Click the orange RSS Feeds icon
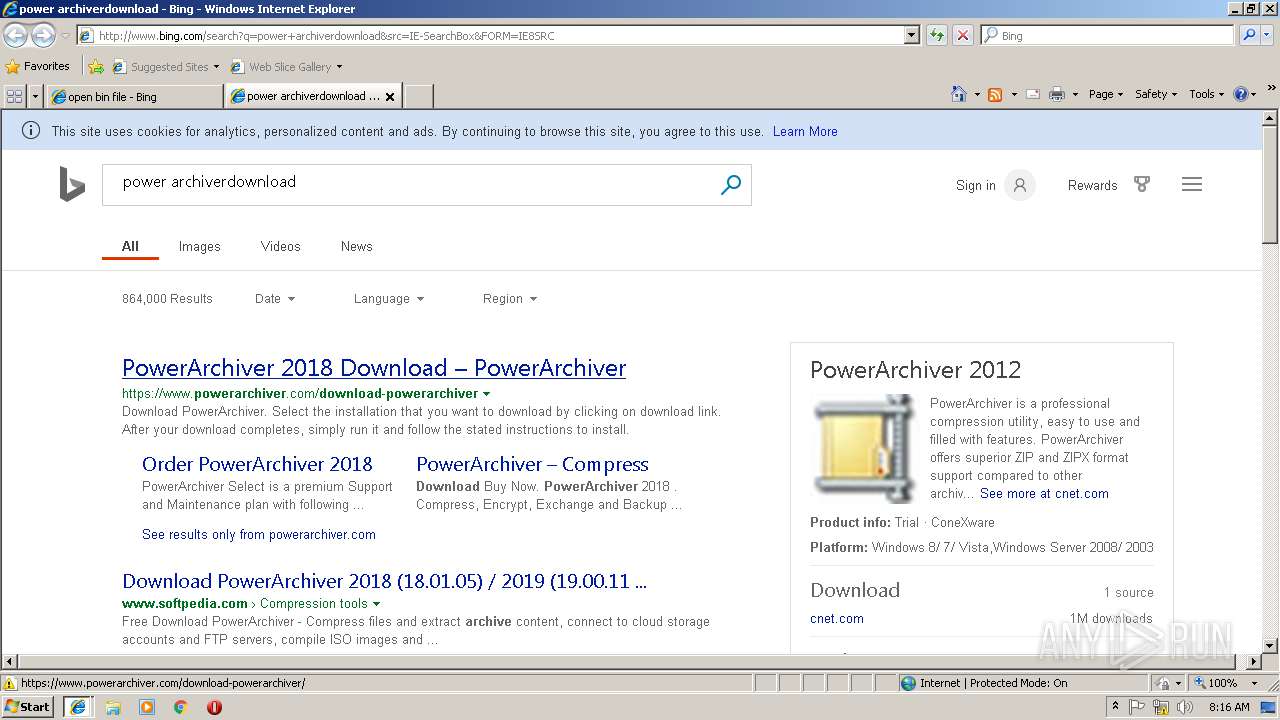 click(995, 94)
